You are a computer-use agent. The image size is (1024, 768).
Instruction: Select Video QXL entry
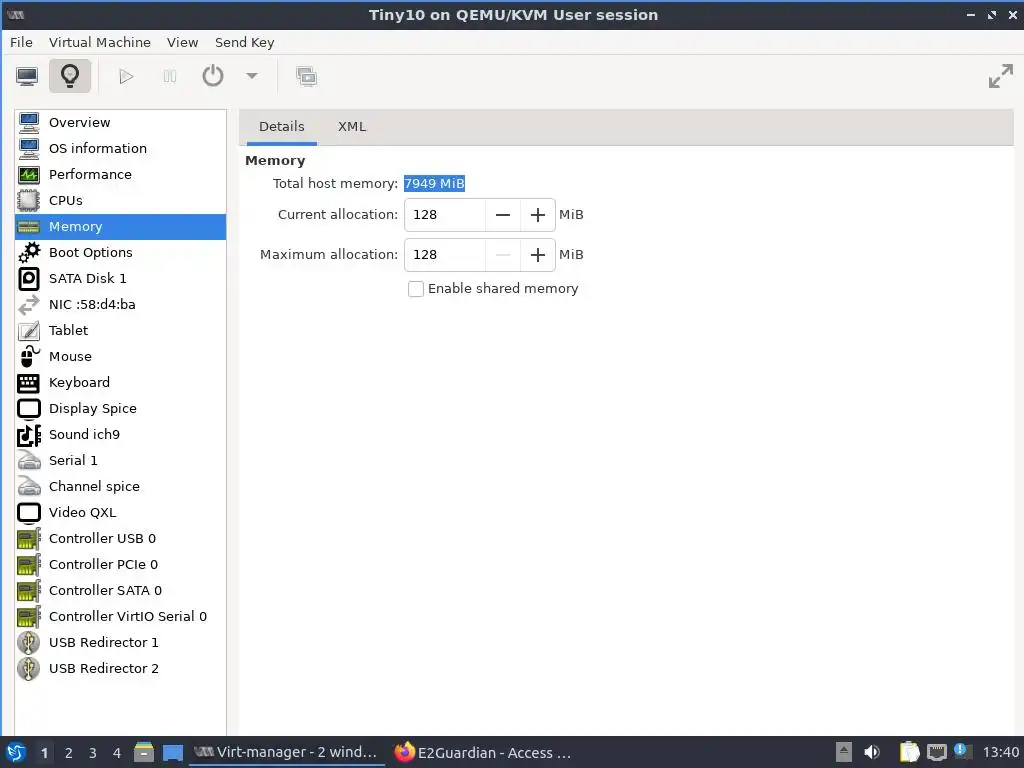120,513
